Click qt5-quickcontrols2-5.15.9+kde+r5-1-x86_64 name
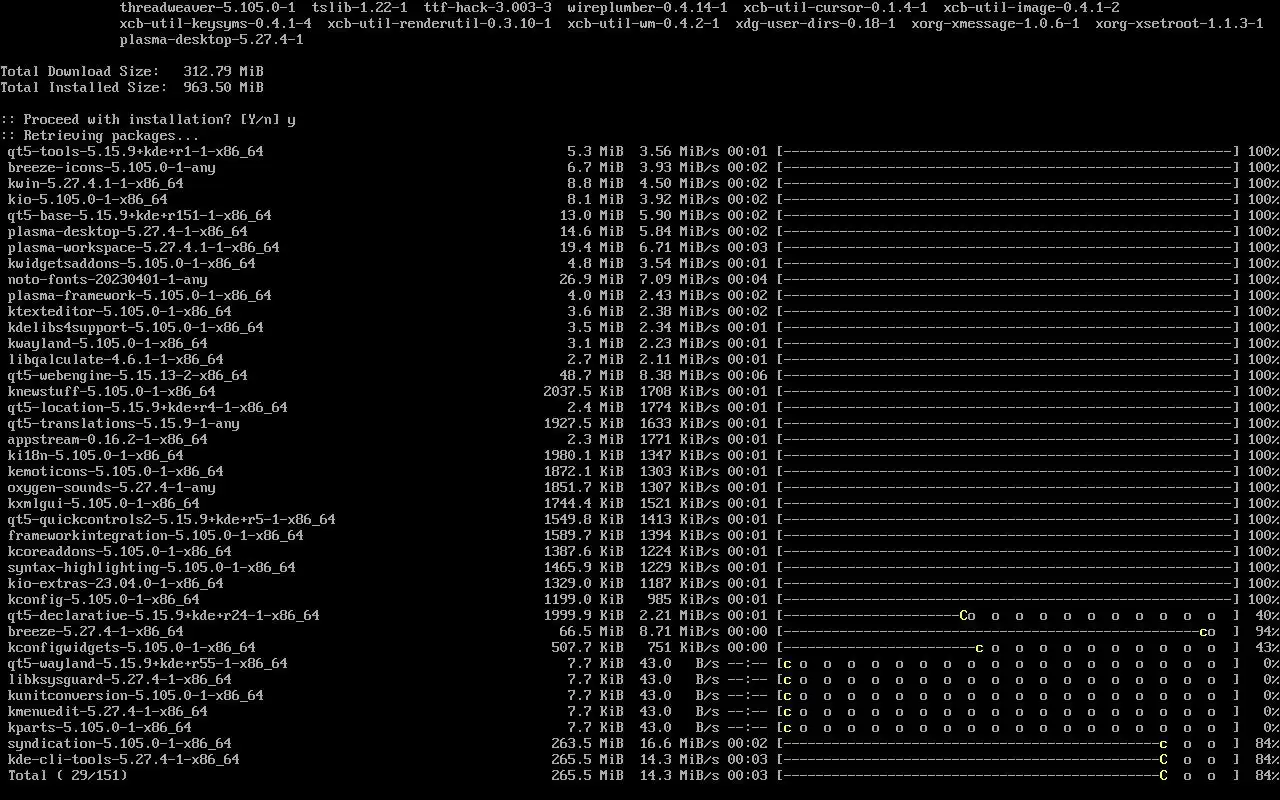Viewport: 1280px width, 800px height. click(x=172, y=519)
